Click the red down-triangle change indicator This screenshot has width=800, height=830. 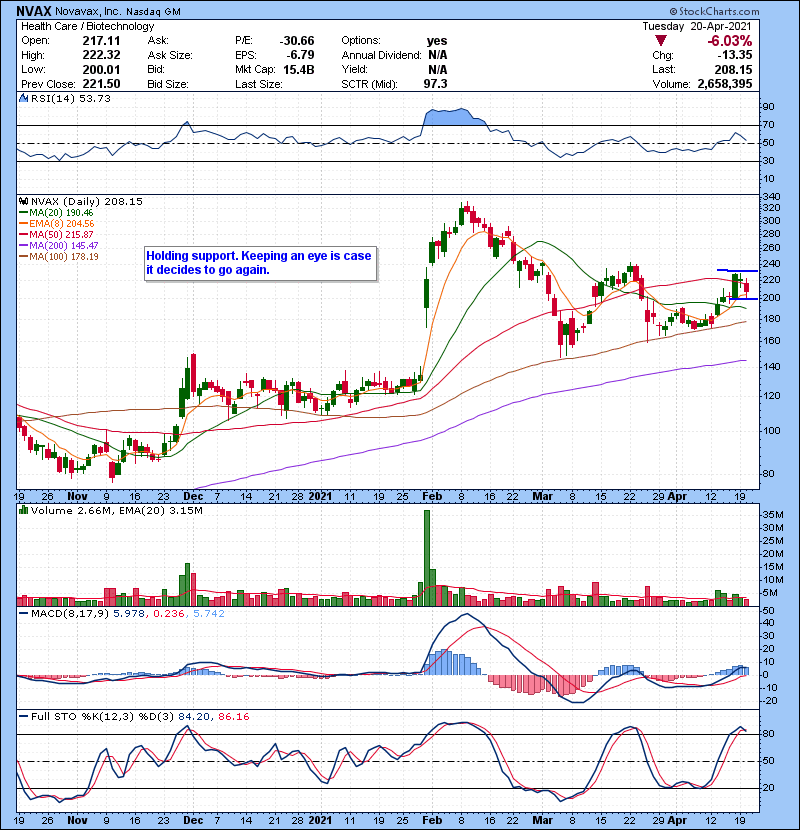coord(660,40)
